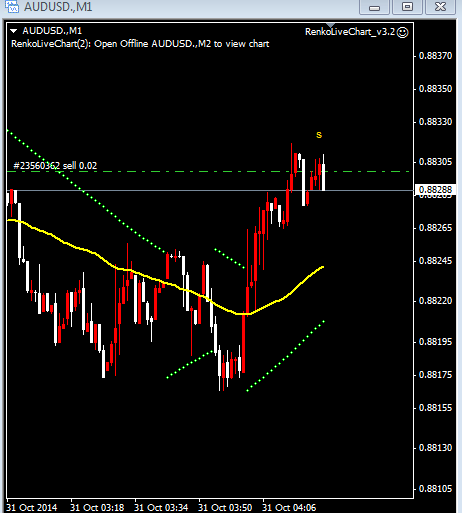Click the 0.88195 price scale value
Screen dimensions: 462x513
[x=435, y=342]
